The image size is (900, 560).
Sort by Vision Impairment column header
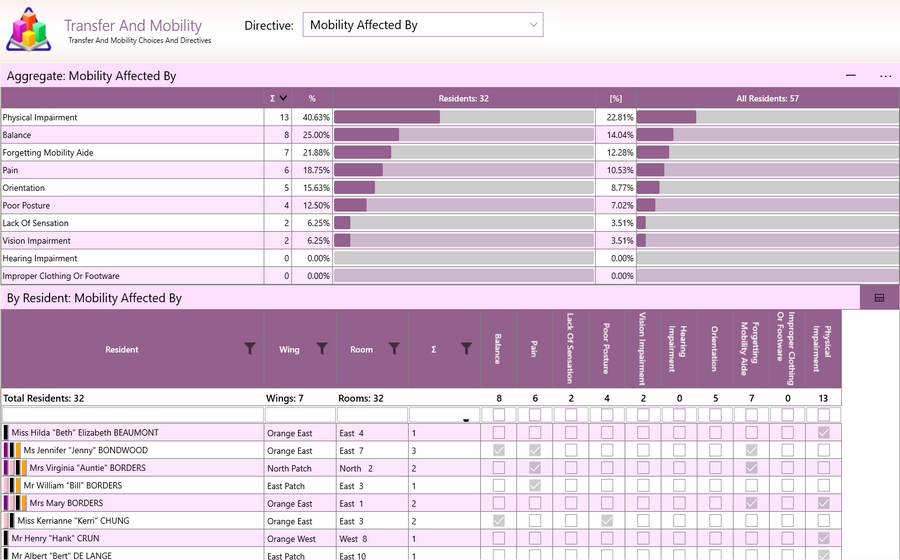coord(642,349)
